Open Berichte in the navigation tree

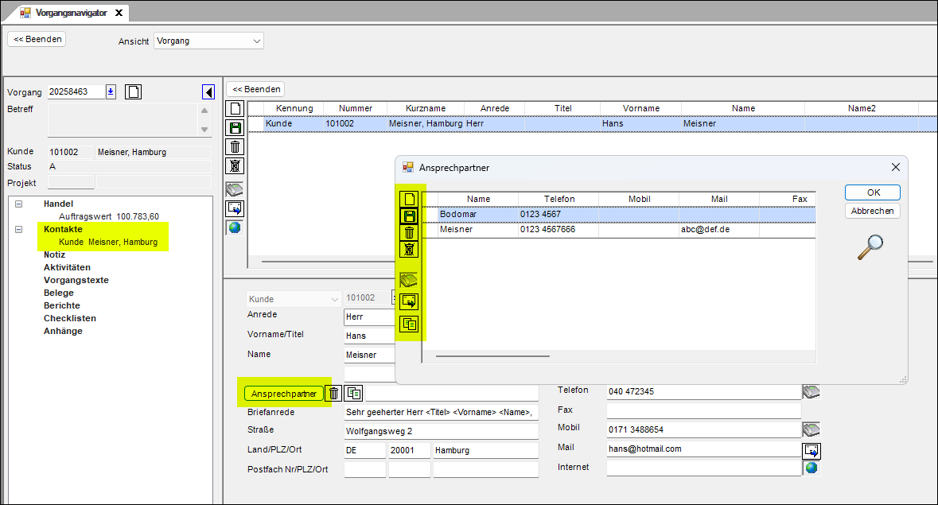click(x=62, y=306)
